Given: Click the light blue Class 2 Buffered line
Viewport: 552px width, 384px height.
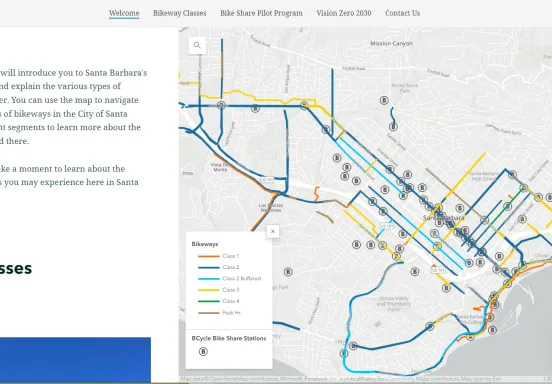Looking at the screenshot, I should 209,279.
